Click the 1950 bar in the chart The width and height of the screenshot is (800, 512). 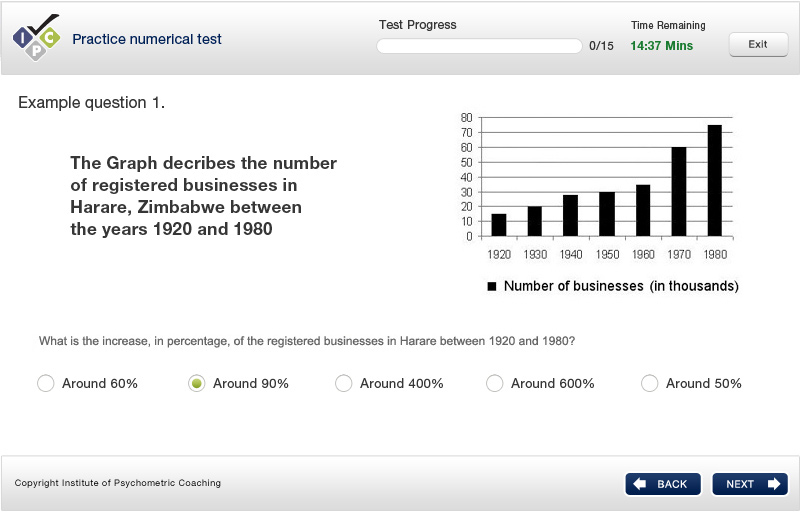click(607, 214)
